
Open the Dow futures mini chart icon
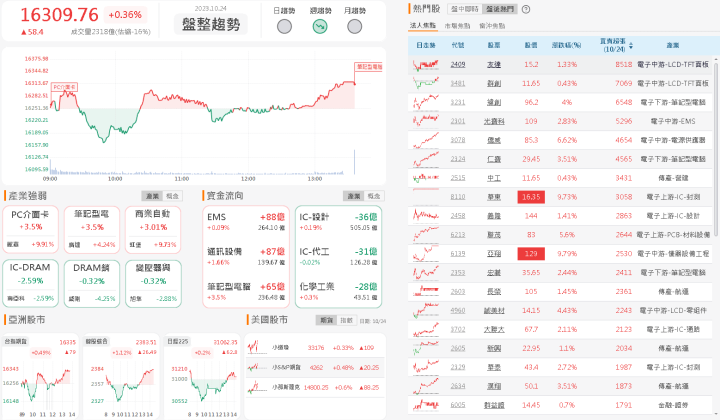click(x=257, y=347)
